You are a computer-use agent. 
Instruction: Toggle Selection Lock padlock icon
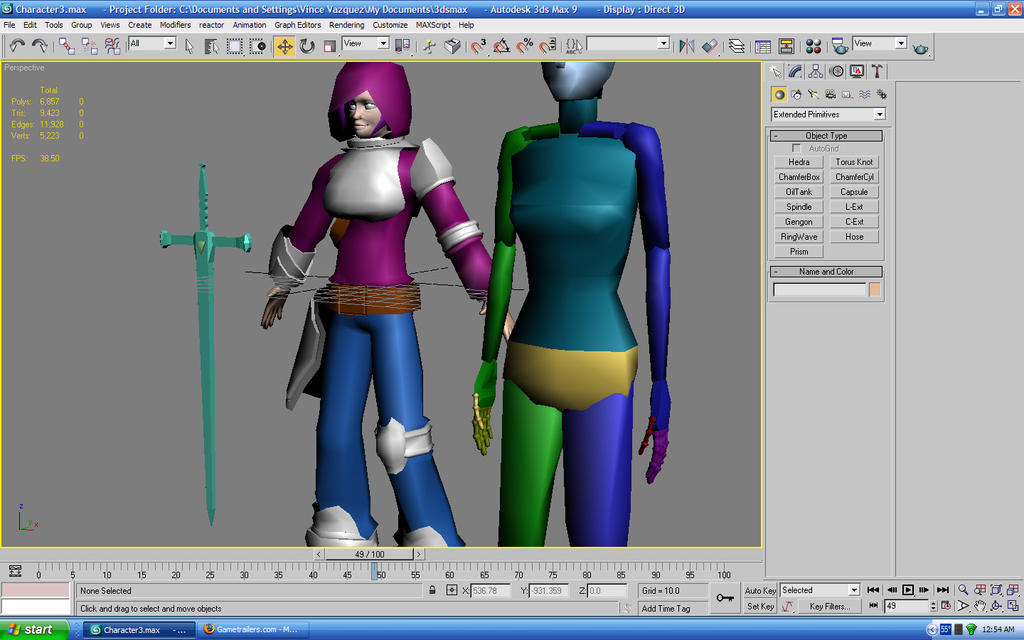coord(432,590)
